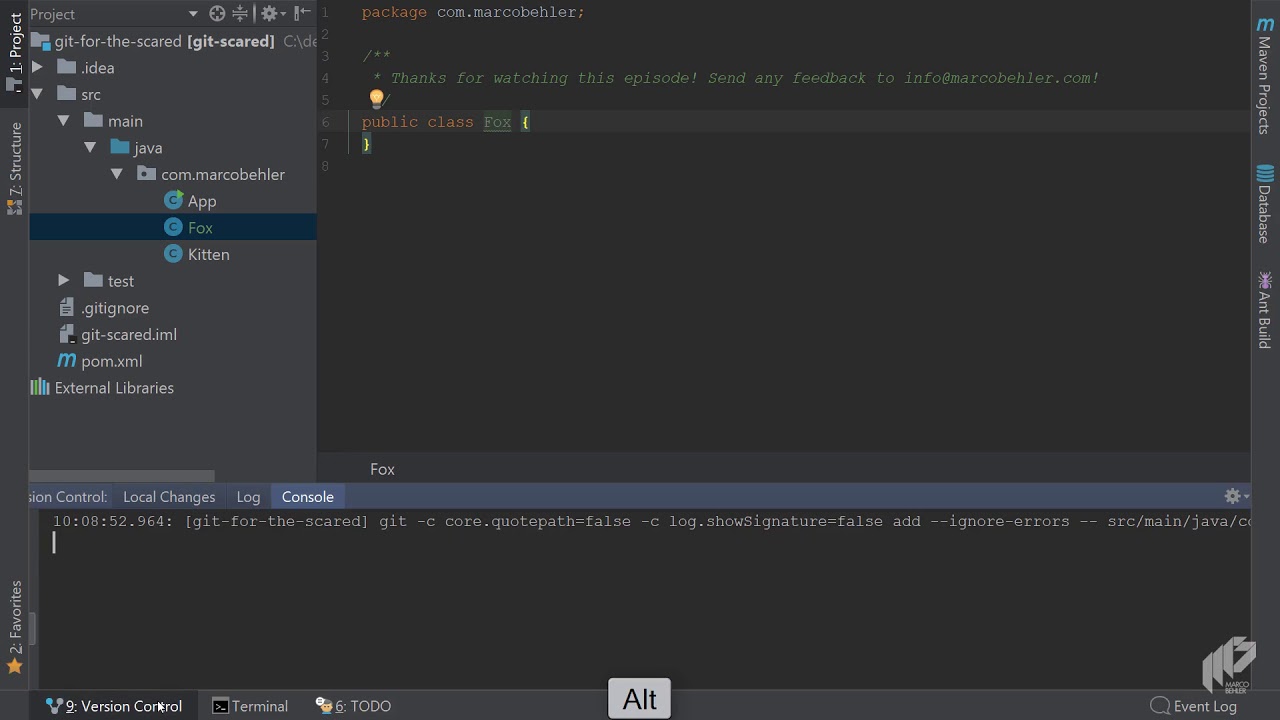Click the Kitten class icon
Image resolution: width=1280 pixels, height=720 pixels.
tap(173, 254)
